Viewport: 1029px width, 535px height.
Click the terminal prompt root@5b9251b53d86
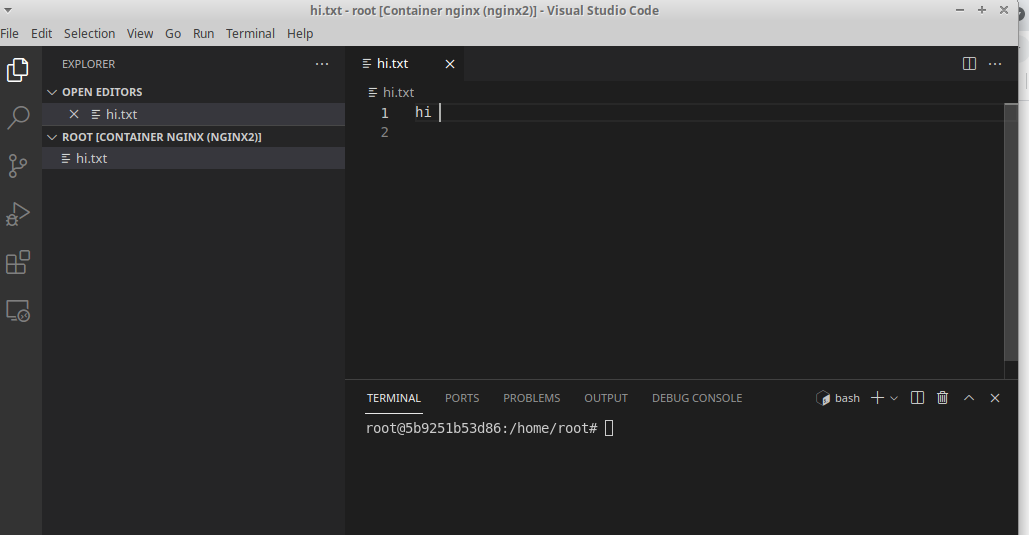(482, 428)
